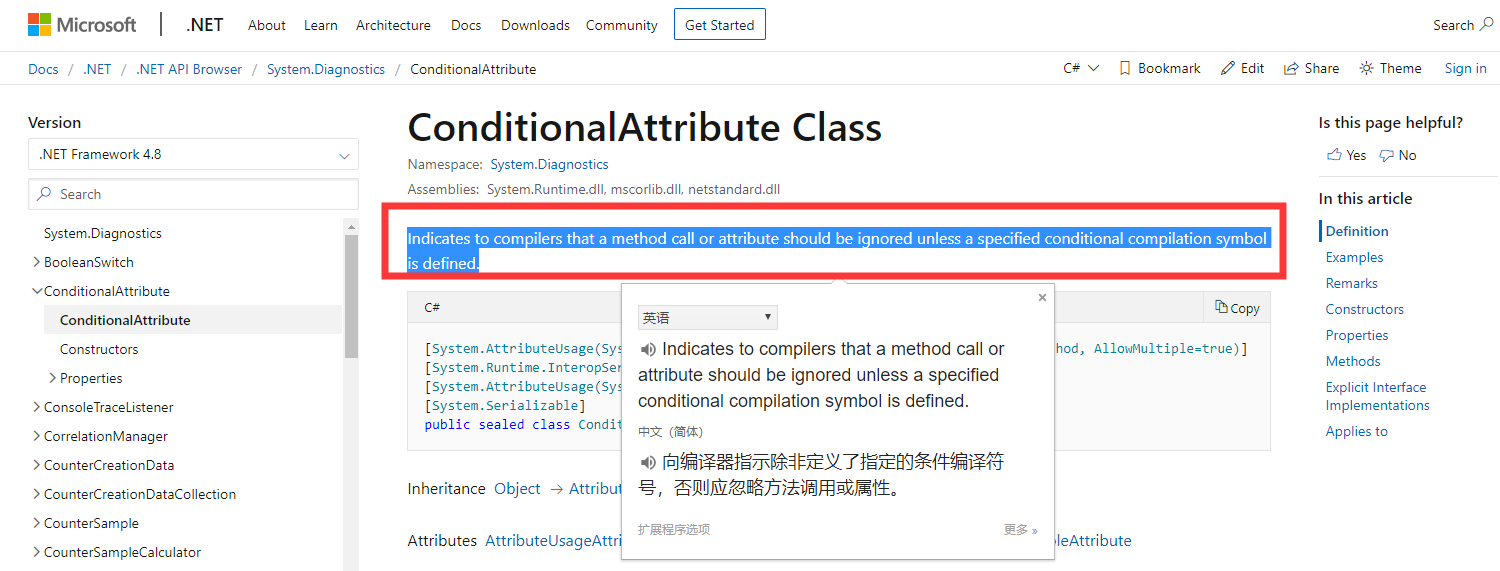
Task: Navigate to Docs breadcrumb
Action: click(43, 69)
